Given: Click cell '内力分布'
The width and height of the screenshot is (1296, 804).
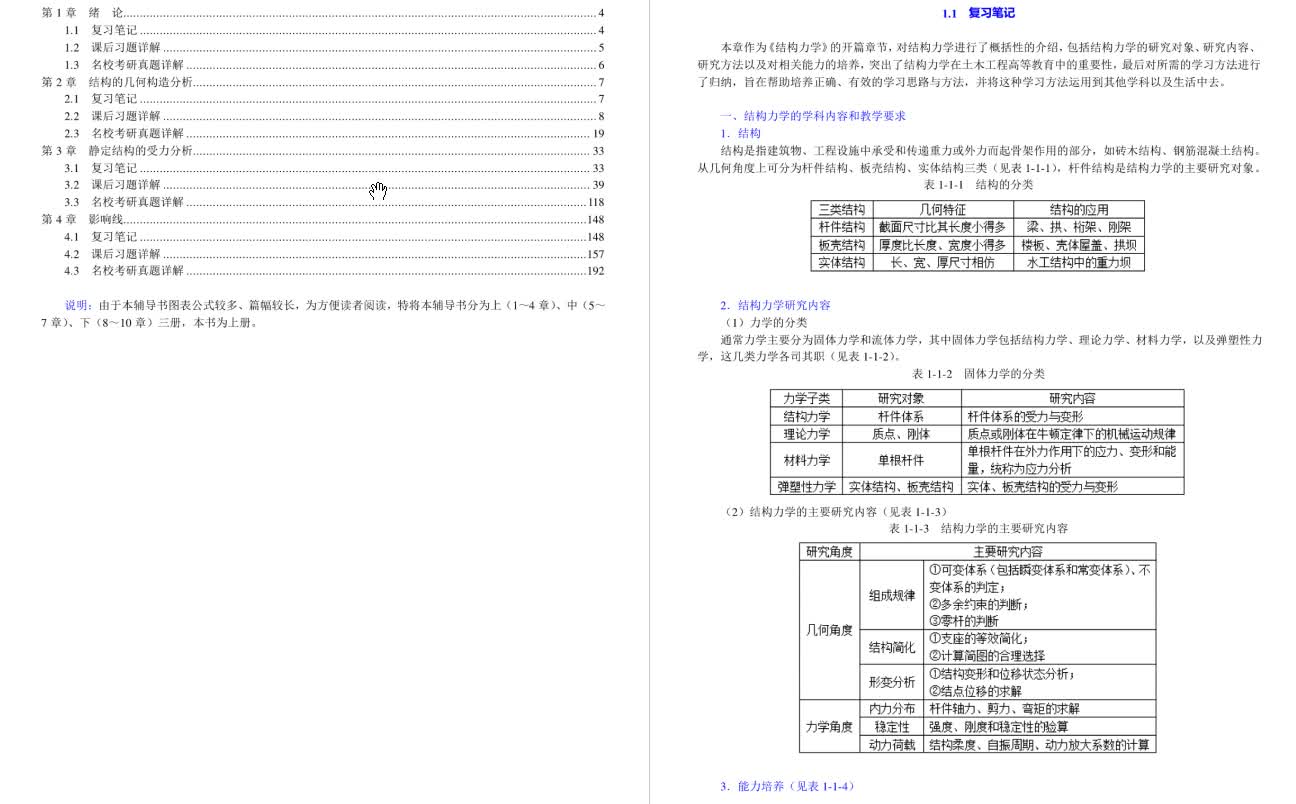Looking at the screenshot, I should click(x=892, y=708).
